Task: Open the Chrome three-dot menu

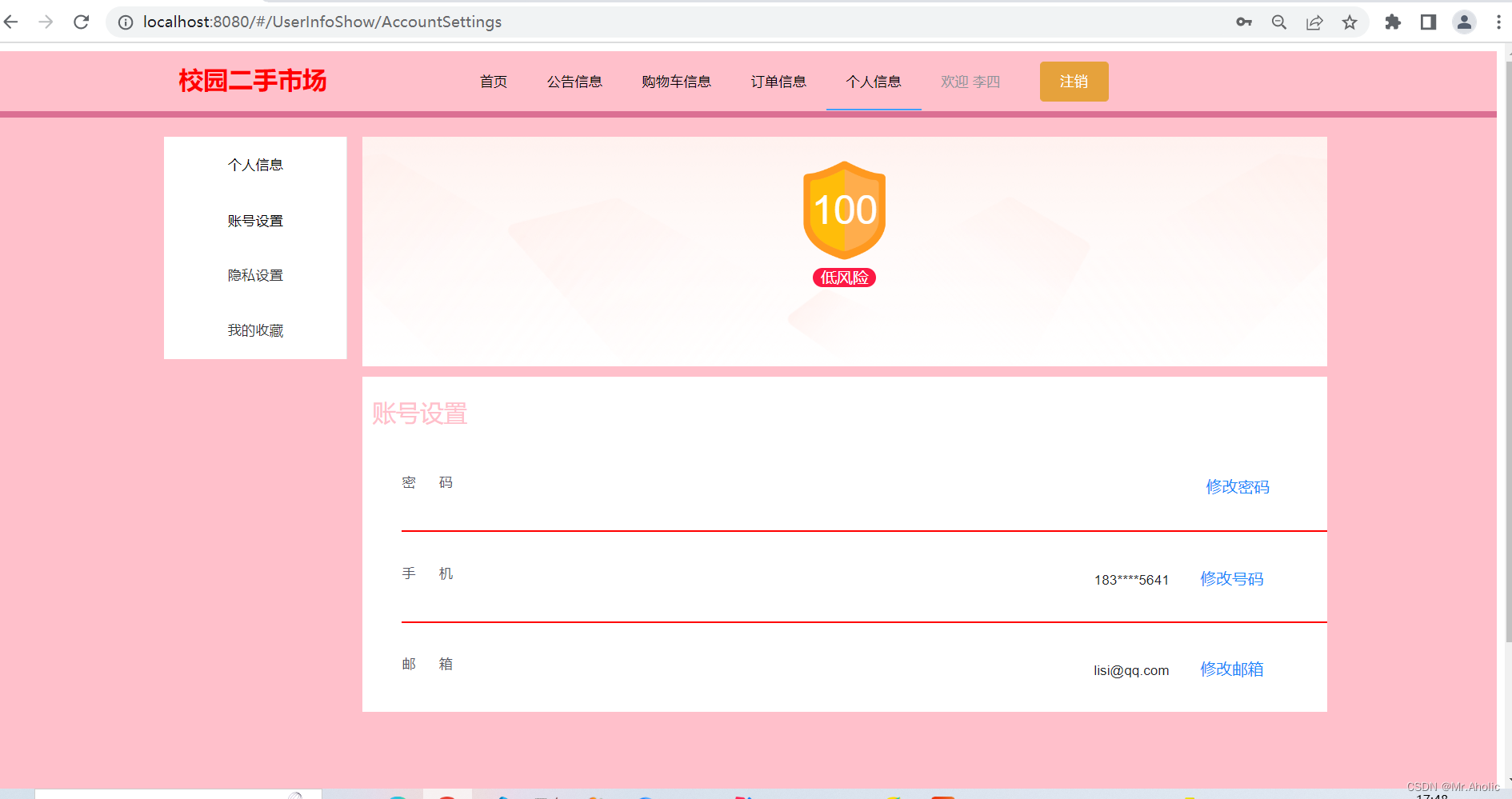Action: pyautogui.click(x=1498, y=22)
